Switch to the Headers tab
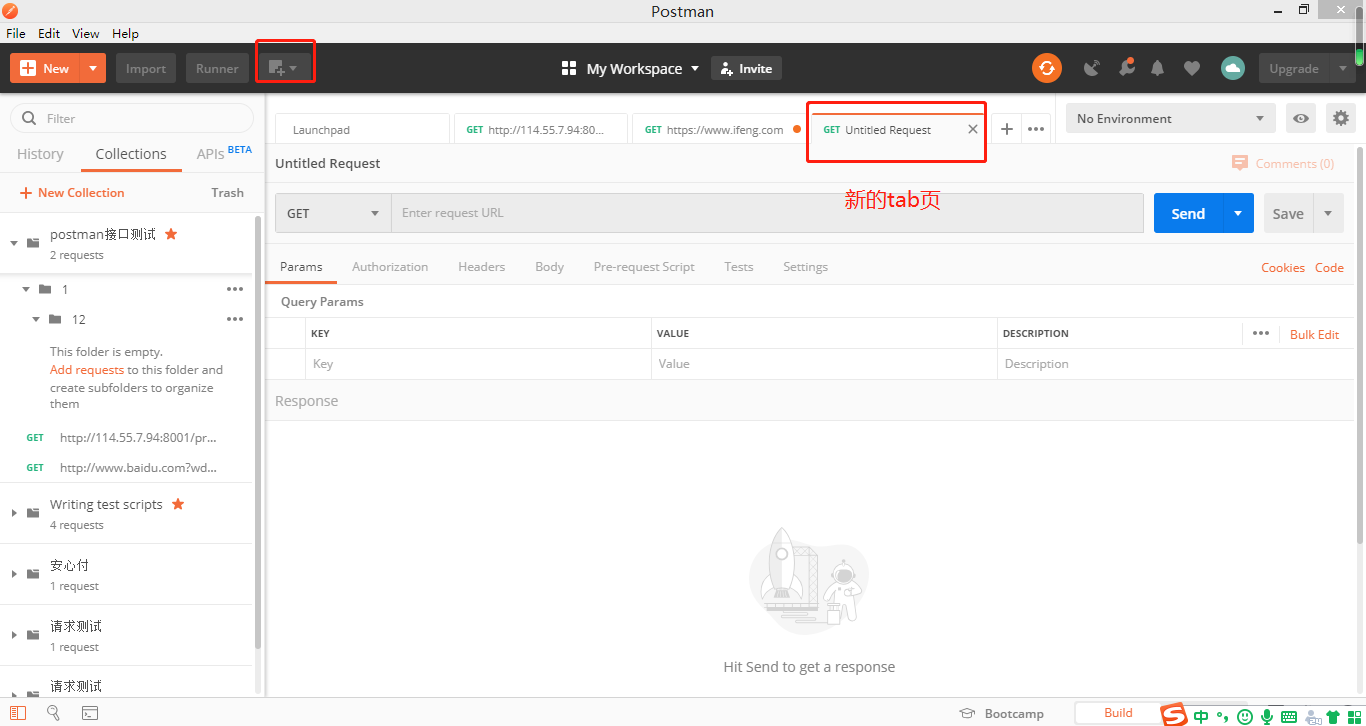Viewport: 1366px width, 726px height. pyautogui.click(x=481, y=266)
